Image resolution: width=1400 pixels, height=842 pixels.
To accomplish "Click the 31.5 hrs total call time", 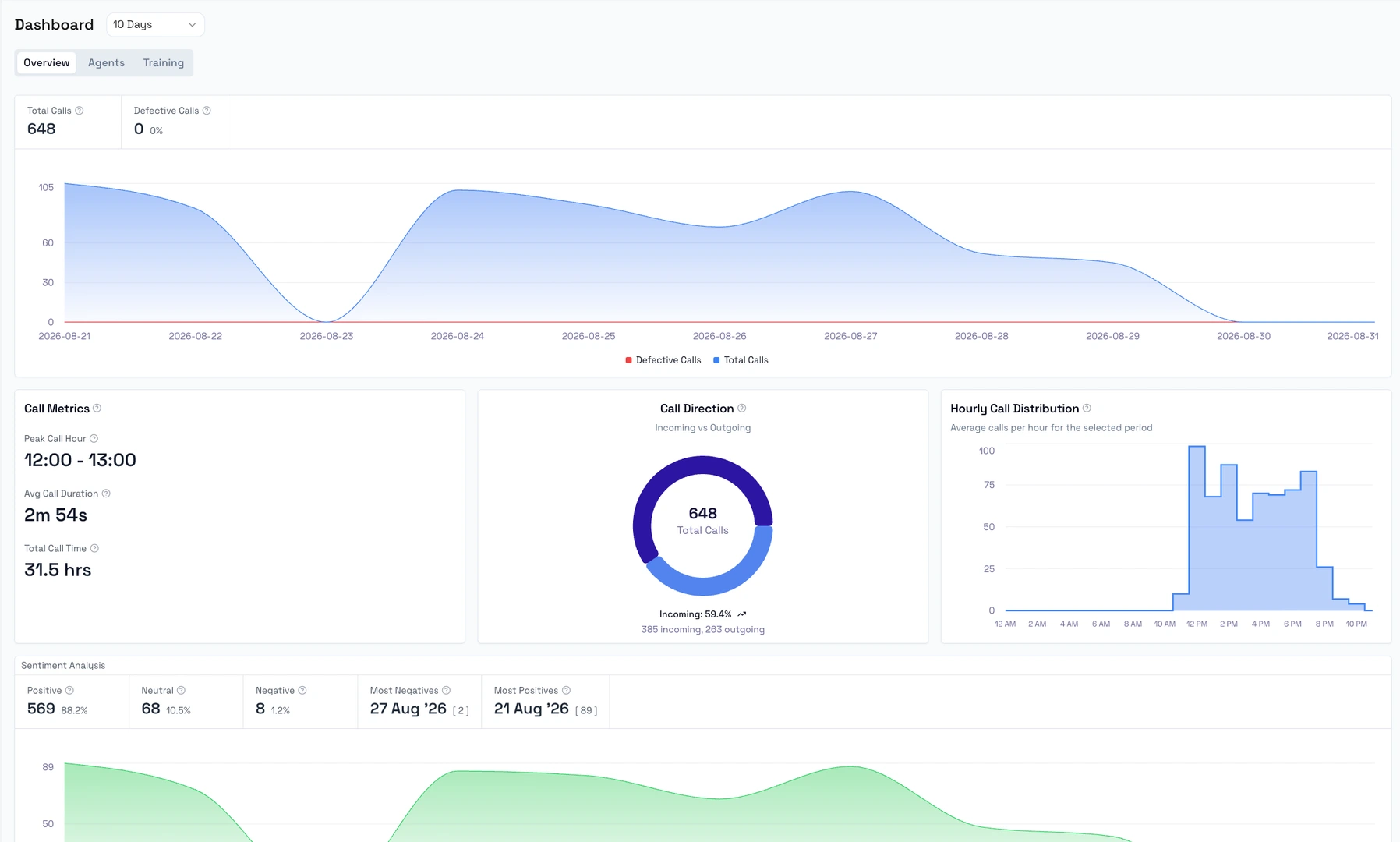I will (58, 570).
